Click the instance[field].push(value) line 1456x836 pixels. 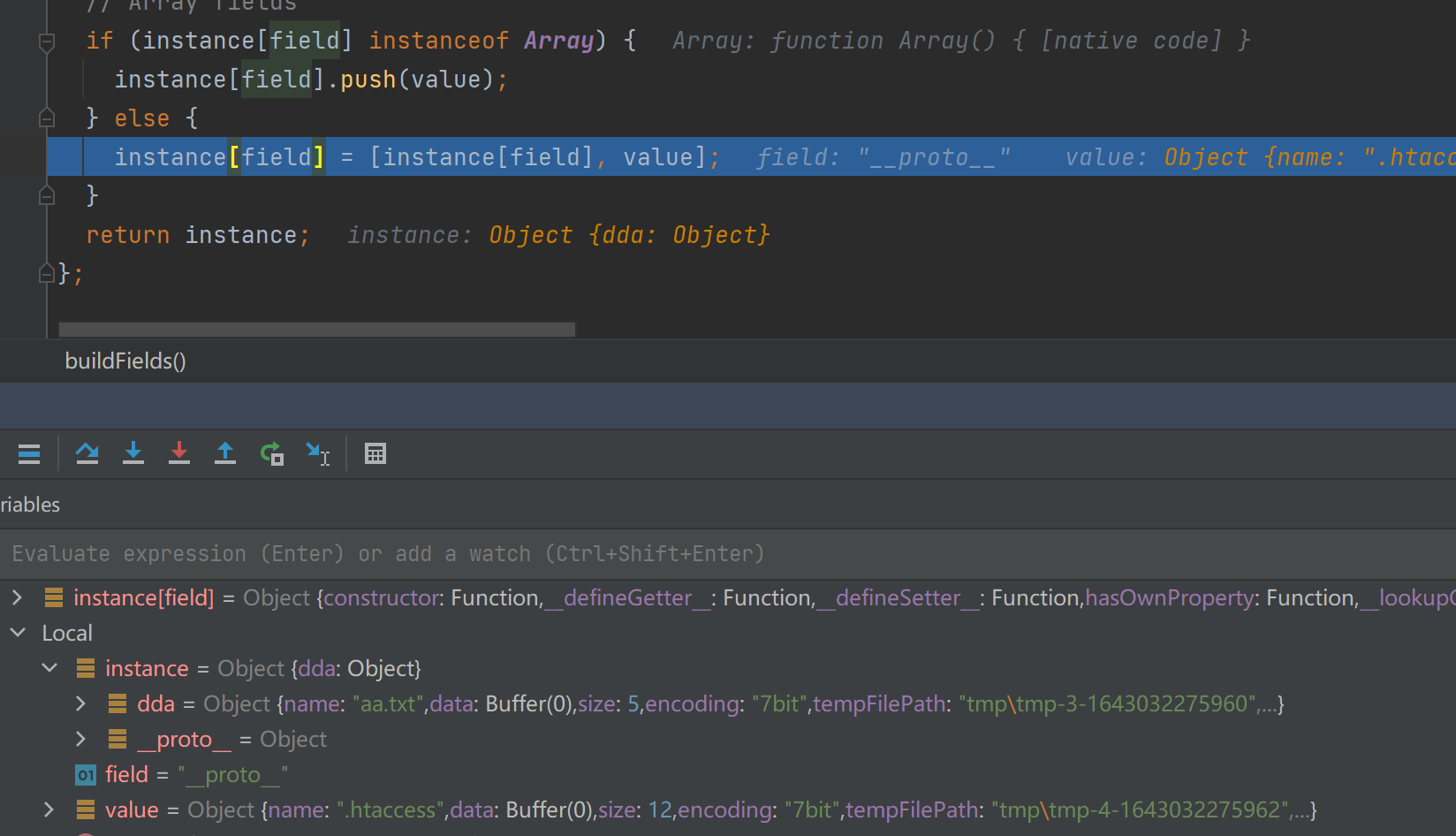coord(311,80)
